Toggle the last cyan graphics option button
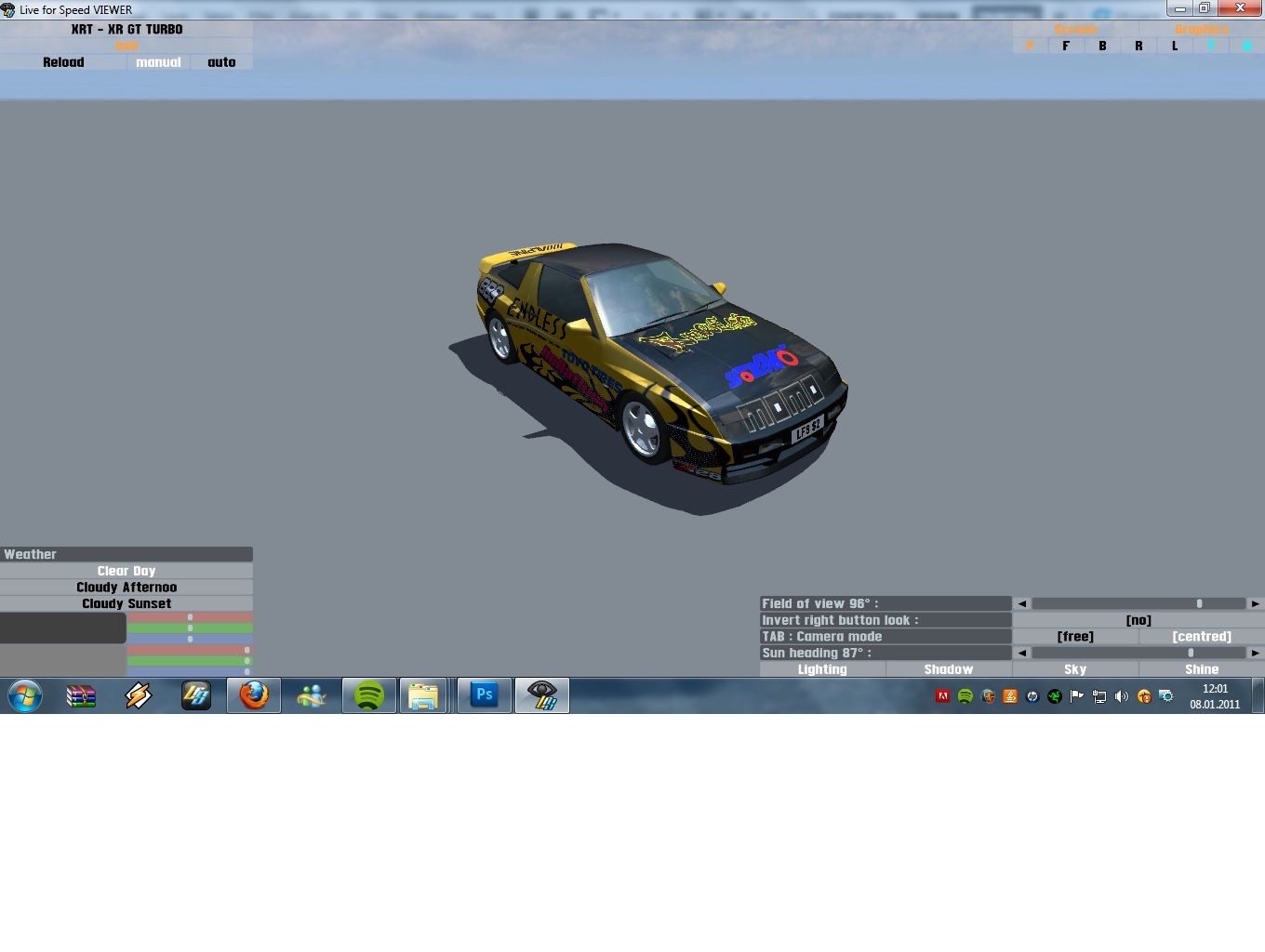The height and width of the screenshot is (952, 1265). 1247,46
